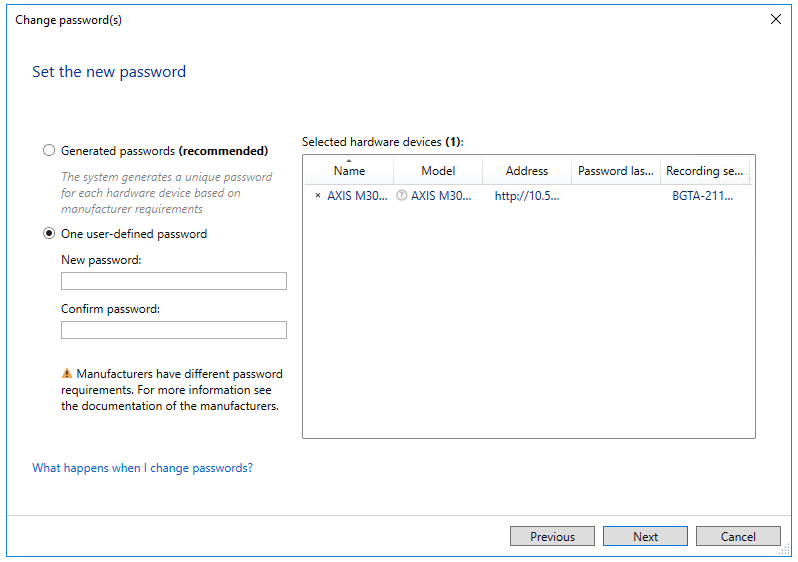Click the resize grip in the dialog corner

coord(785,550)
